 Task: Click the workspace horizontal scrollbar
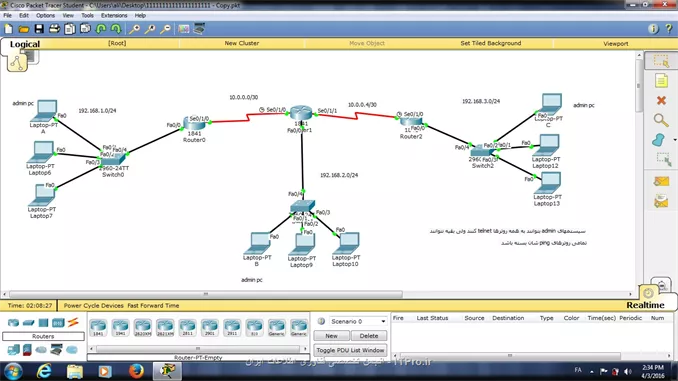206,294
